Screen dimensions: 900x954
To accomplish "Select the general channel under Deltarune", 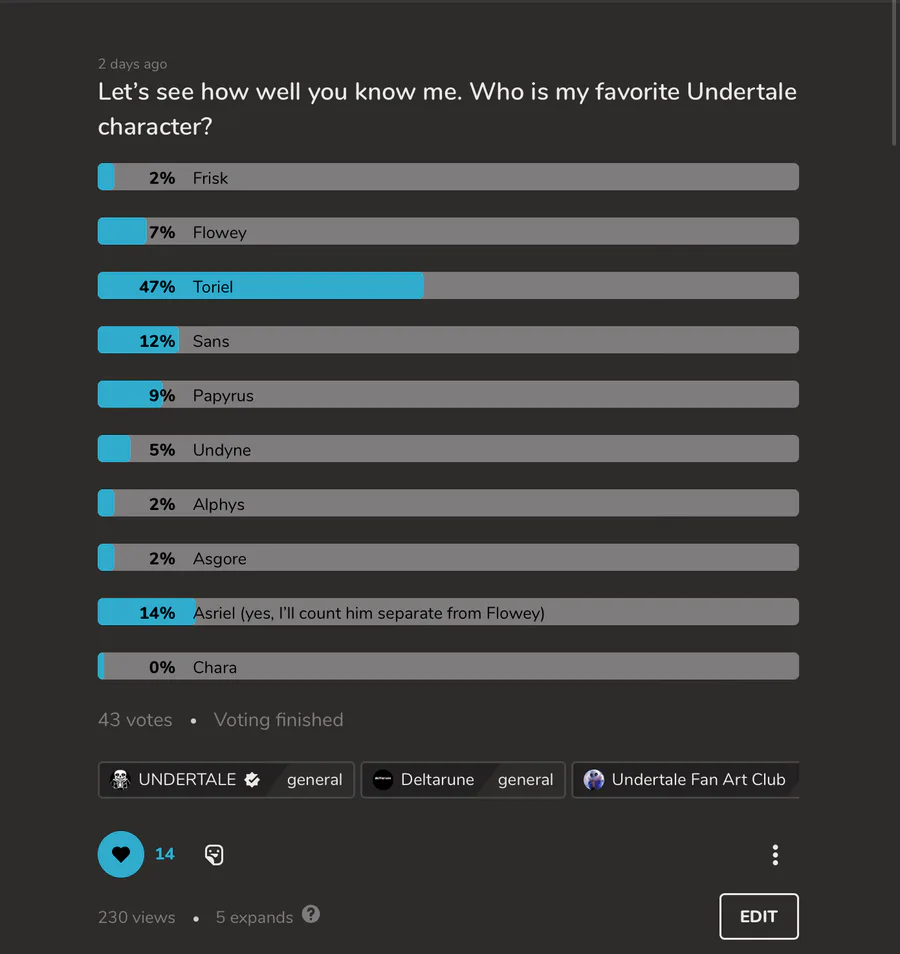I will [x=525, y=779].
